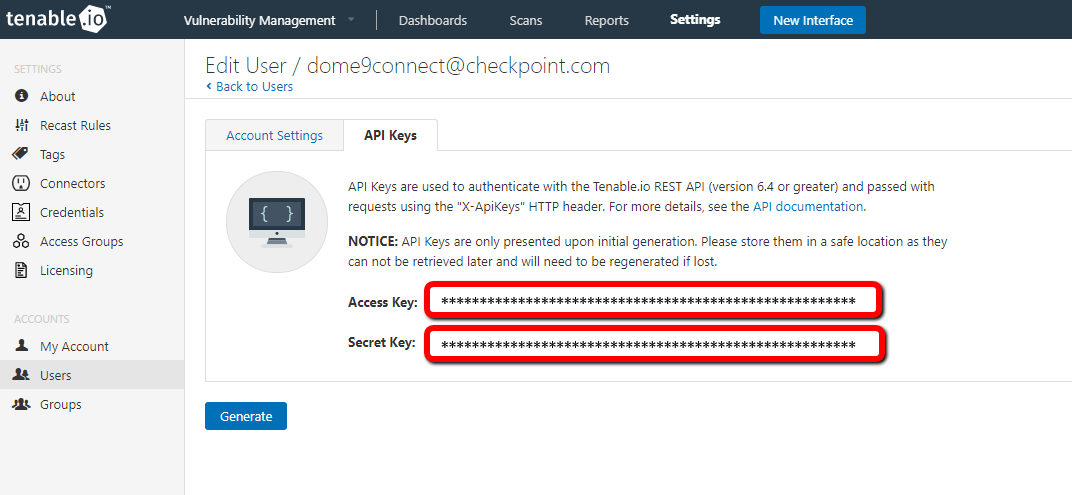The width and height of the screenshot is (1072, 495).
Task: Click the Edit User page heading
Action: coord(407,66)
